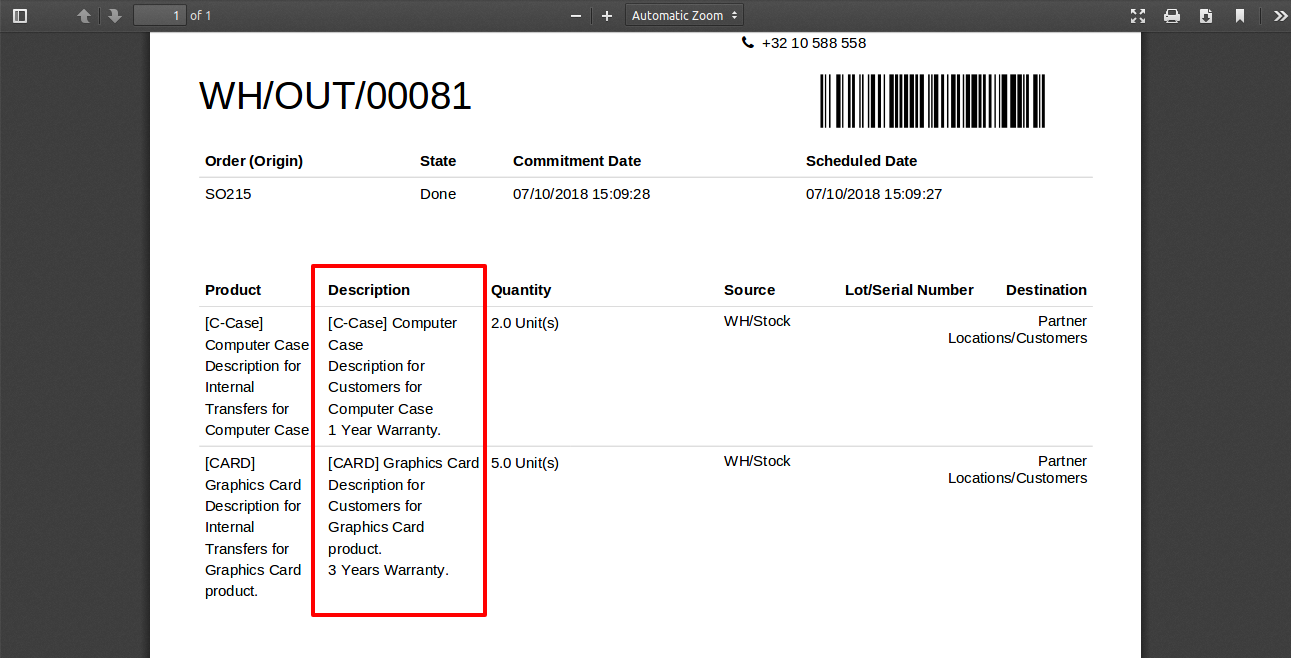Click the Lot/Serial Number header
Viewport: 1291px width, 658px height.
[x=909, y=290]
